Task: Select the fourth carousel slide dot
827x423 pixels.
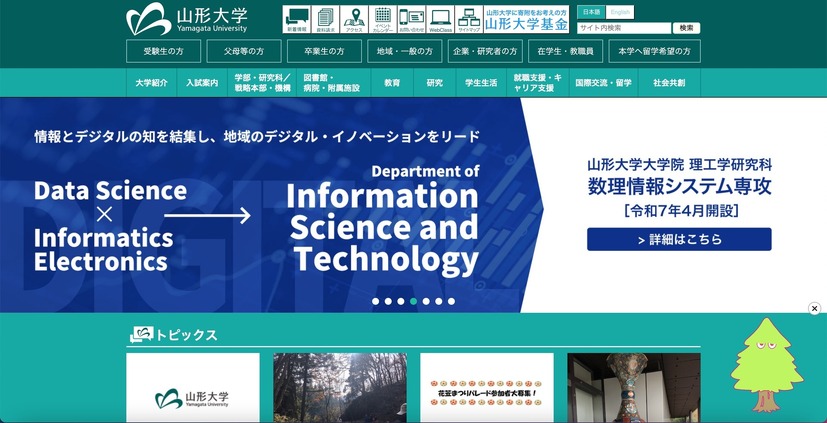Action: tap(413, 301)
